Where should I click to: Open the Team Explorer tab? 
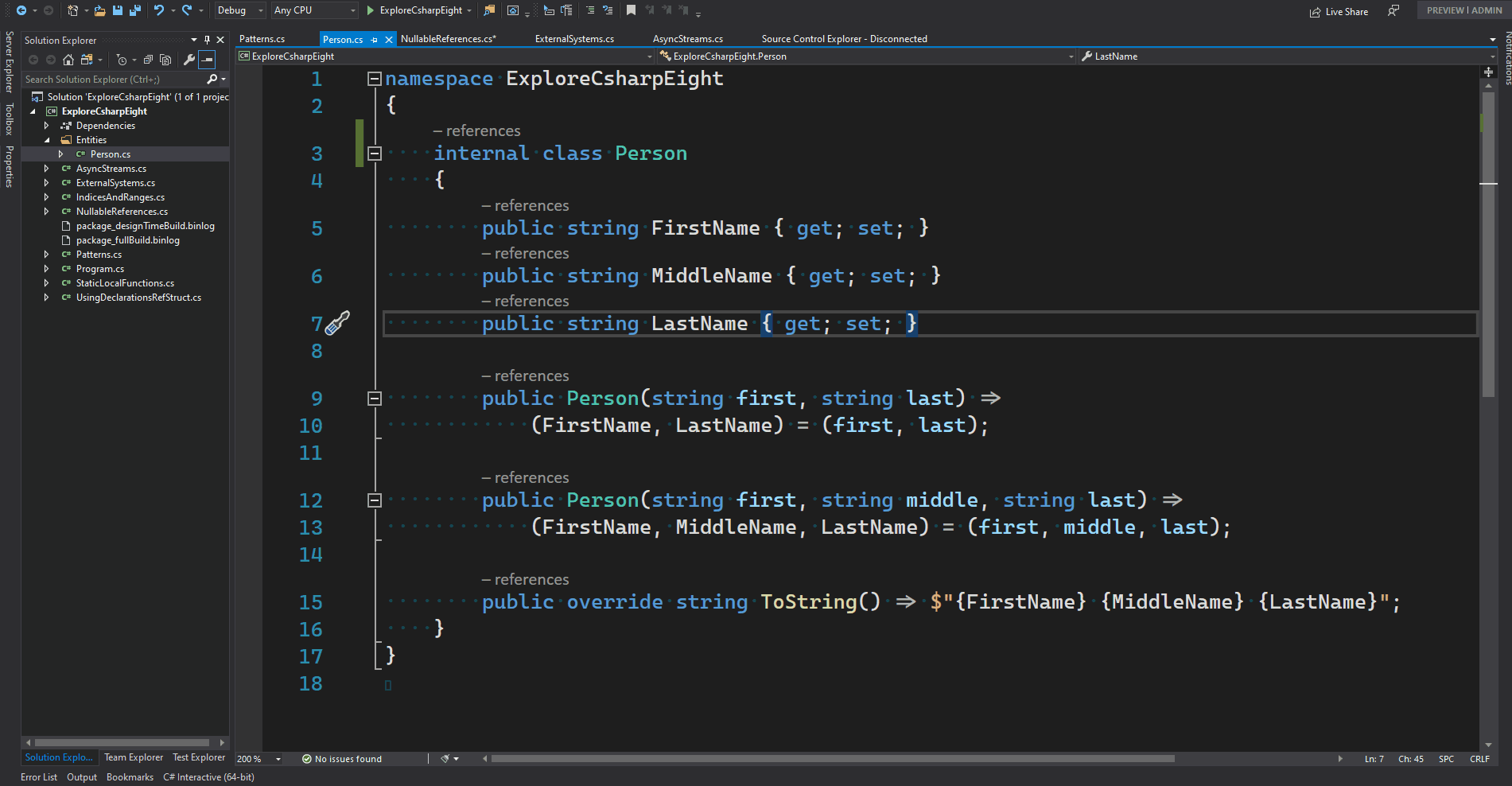133,757
